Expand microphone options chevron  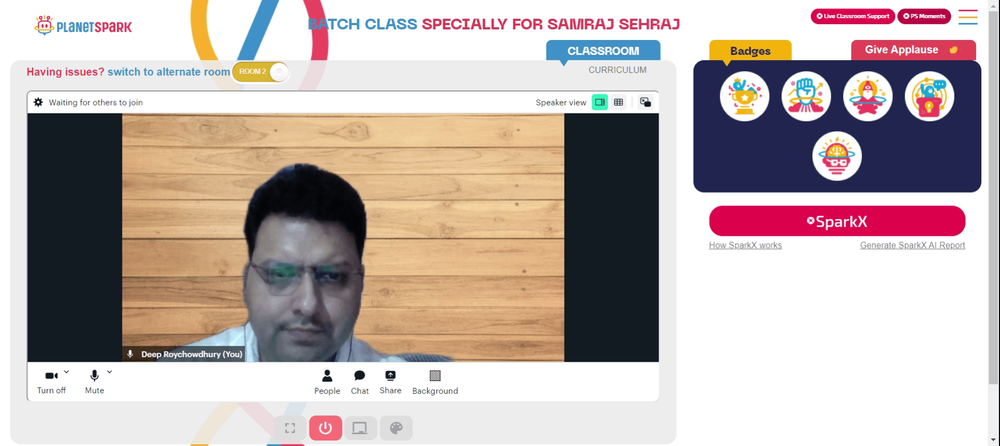pos(109,371)
